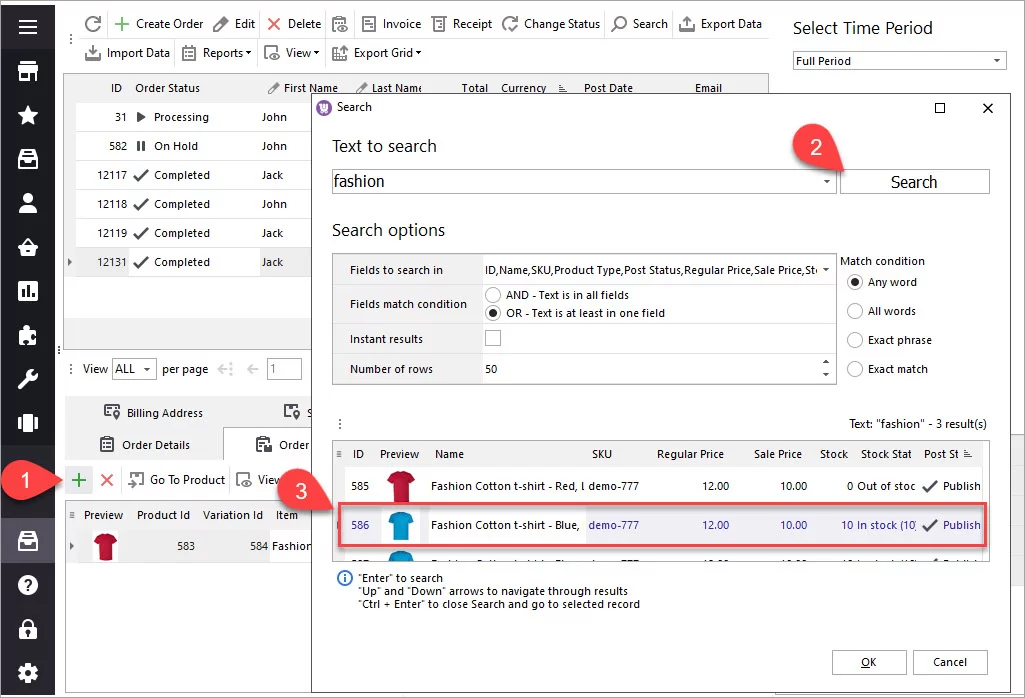Select AND - Text is in all fields
1025x698 pixels.
click(x=492, y=295)
